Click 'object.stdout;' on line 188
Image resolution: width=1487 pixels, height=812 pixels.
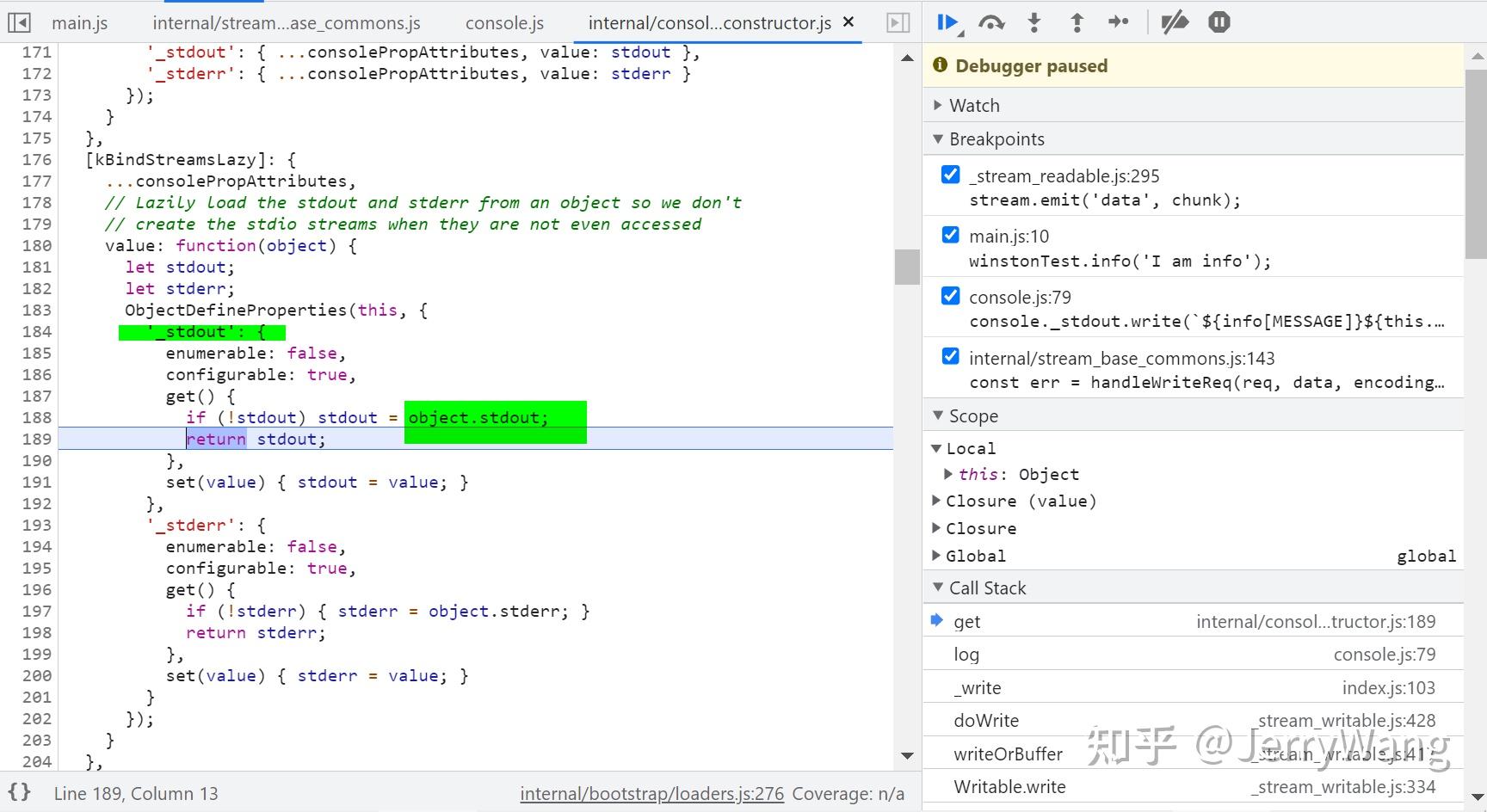click(x=478, y=417)
